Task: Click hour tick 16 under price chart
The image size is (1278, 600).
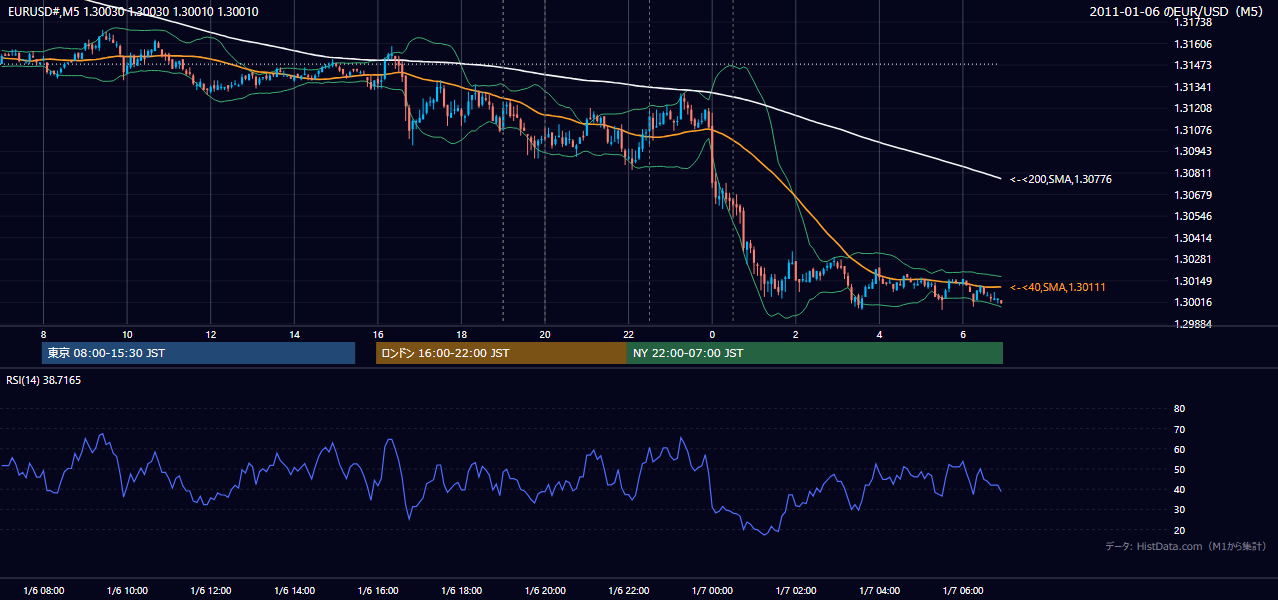Action: pyautogui.click(x=377, y=334)
